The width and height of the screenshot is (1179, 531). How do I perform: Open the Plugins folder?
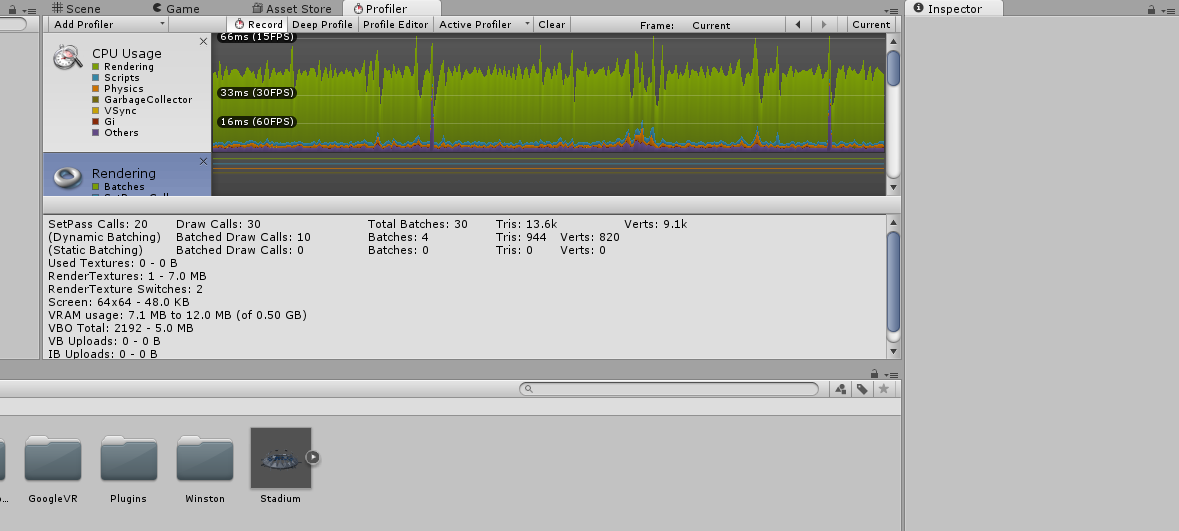pyautogui.click(x=129, y=458)
